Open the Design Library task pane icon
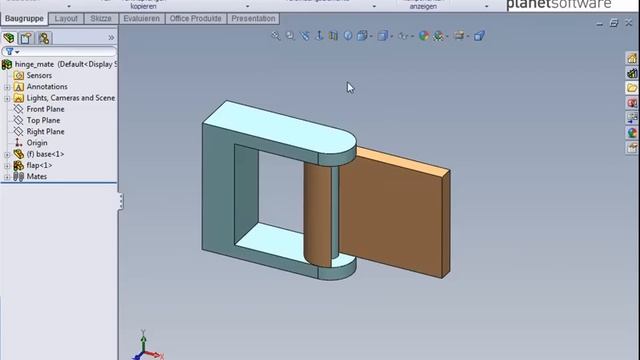This screenshot has width=640, height=360. [632, 73]
